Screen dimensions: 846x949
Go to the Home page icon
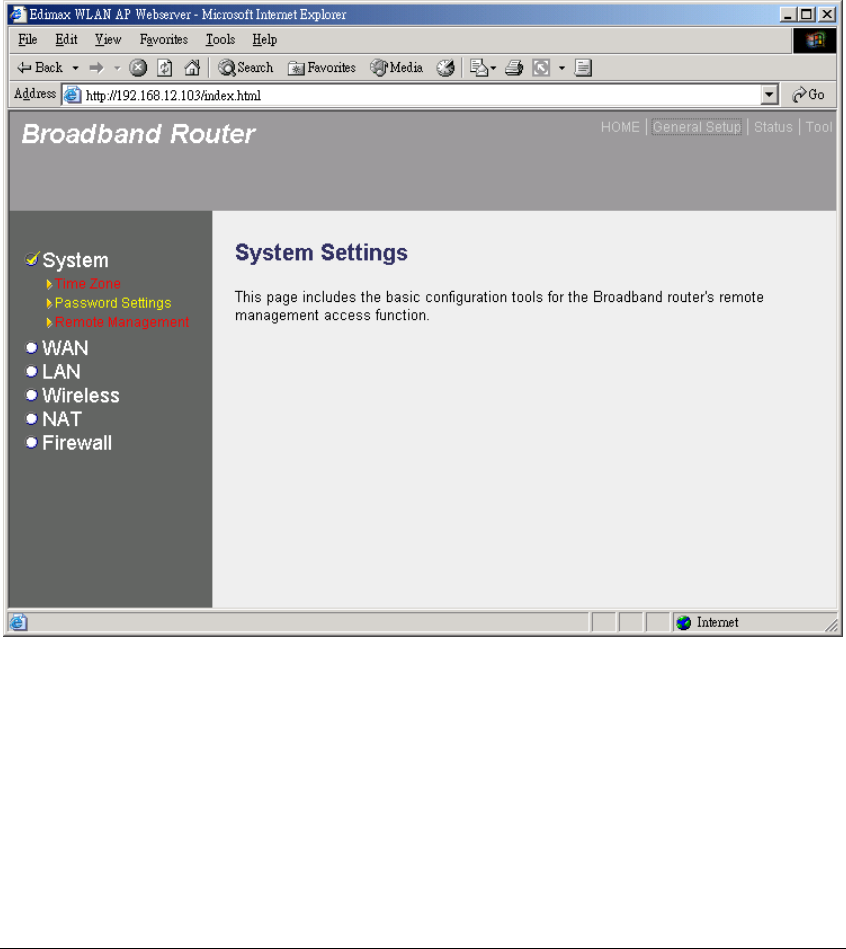(x=192, y=68)
